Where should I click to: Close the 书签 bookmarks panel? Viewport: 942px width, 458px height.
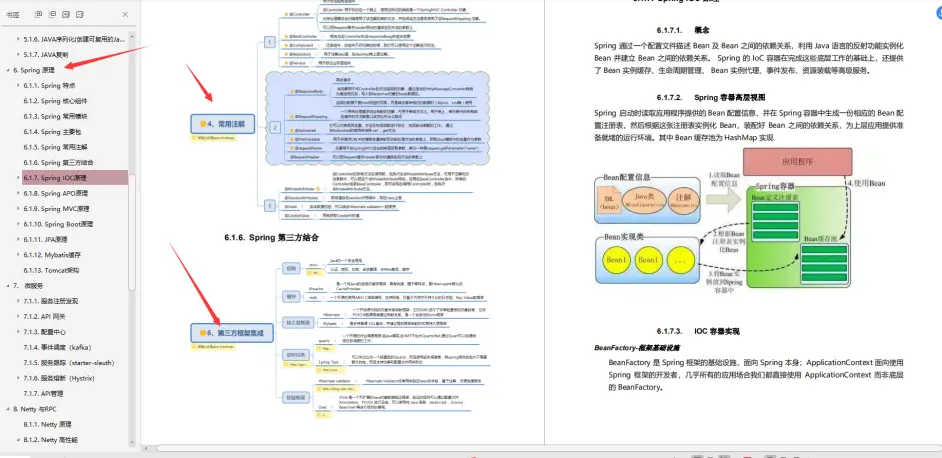[125, 14]
